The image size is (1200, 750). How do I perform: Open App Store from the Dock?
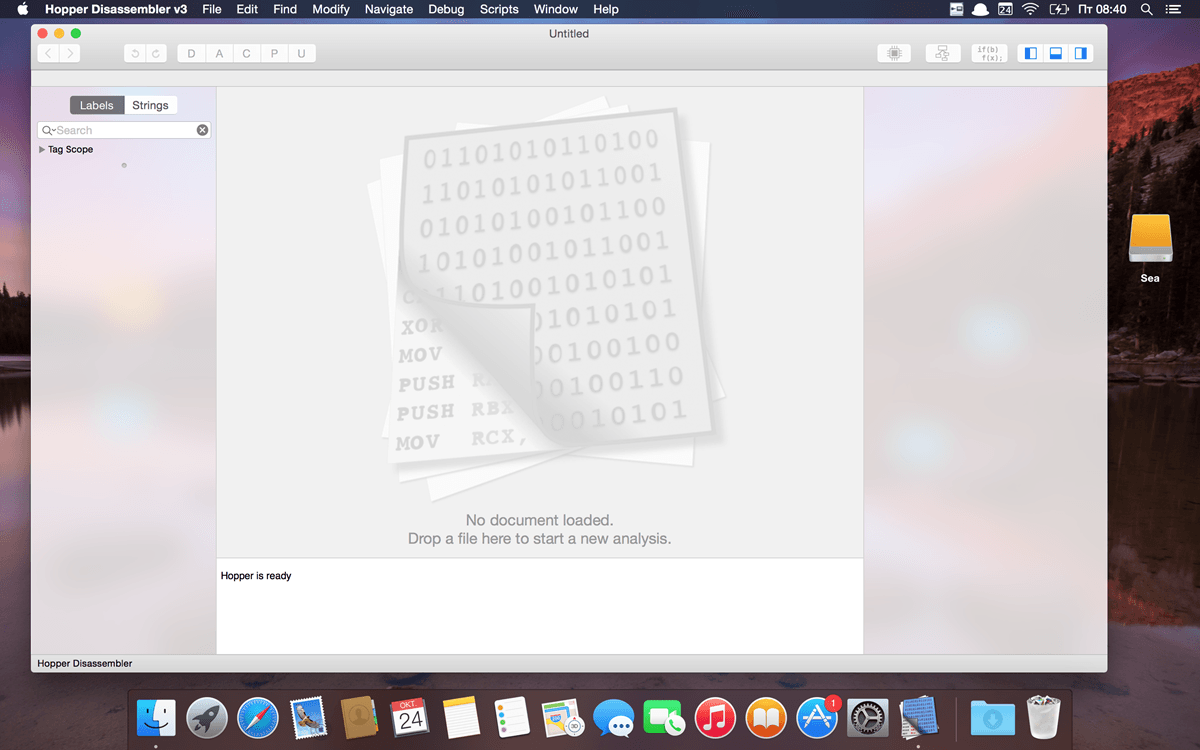pyautogui.click(x=817, y=717)
